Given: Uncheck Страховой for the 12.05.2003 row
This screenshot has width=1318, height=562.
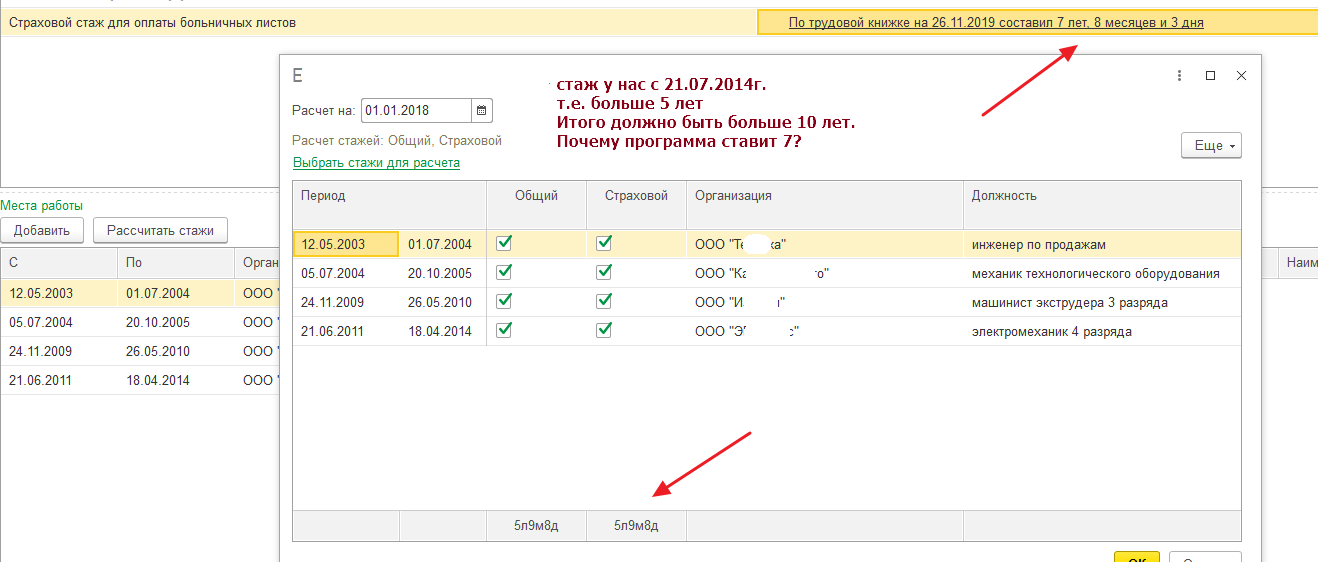Looking at the screenshot, I should pos(604,243).
